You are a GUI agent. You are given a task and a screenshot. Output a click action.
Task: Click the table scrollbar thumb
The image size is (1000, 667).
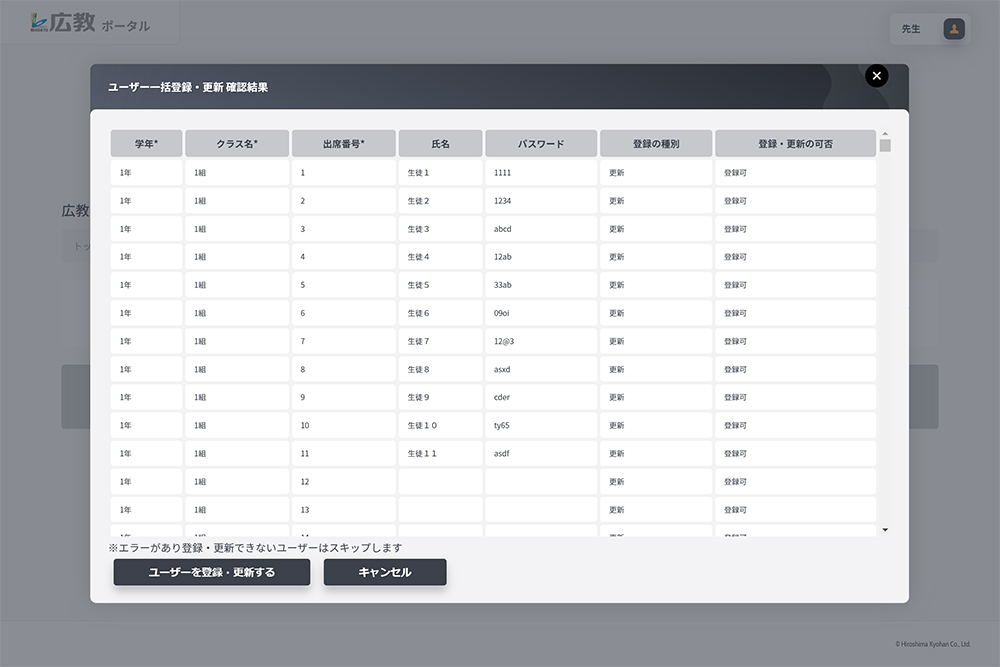[885, 145]
